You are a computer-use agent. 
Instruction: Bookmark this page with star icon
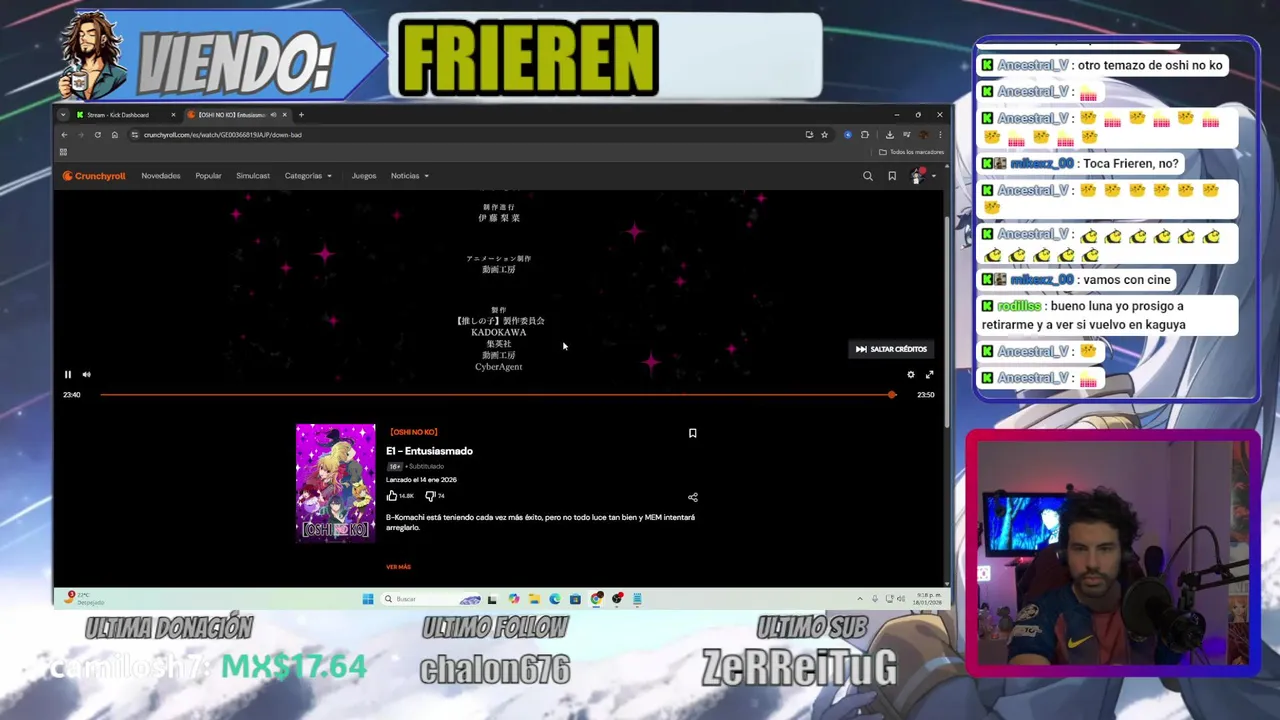point(824,135)
